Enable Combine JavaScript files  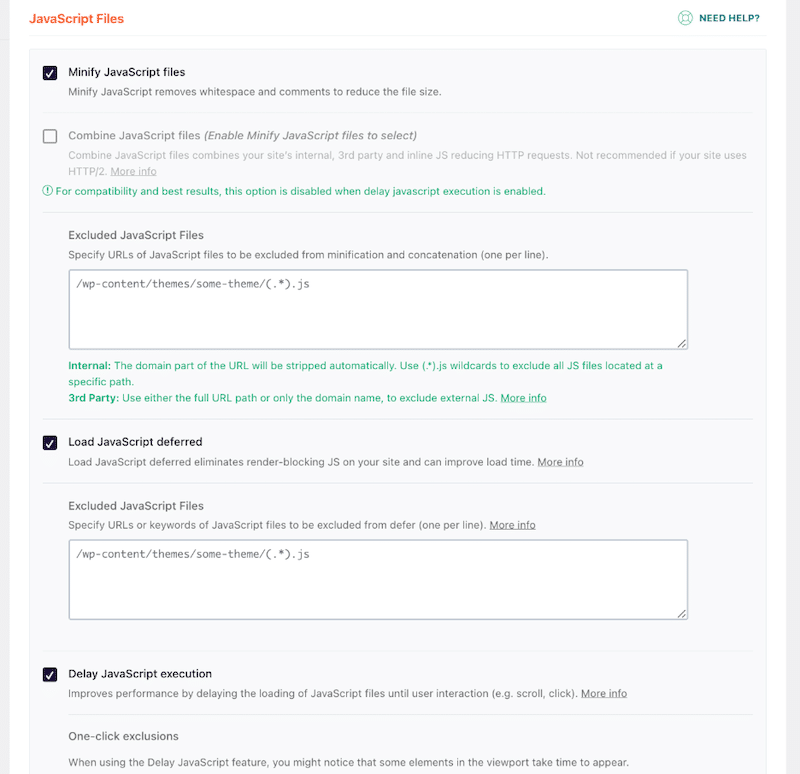[x=49, y=135]
